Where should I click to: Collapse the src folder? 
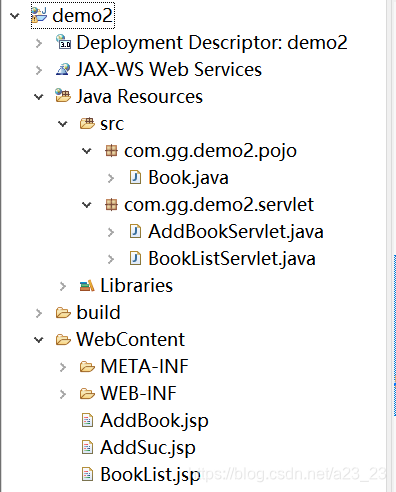point(63,124)
